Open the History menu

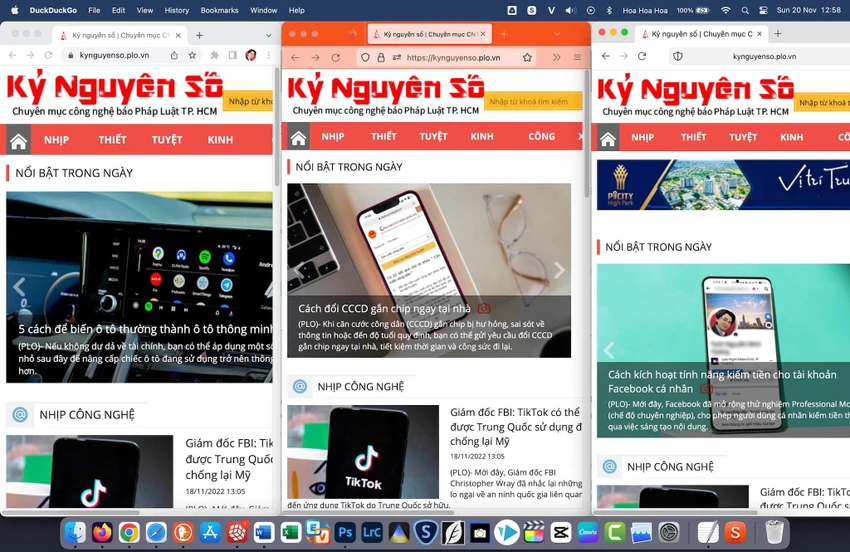[x=177, y=10]
